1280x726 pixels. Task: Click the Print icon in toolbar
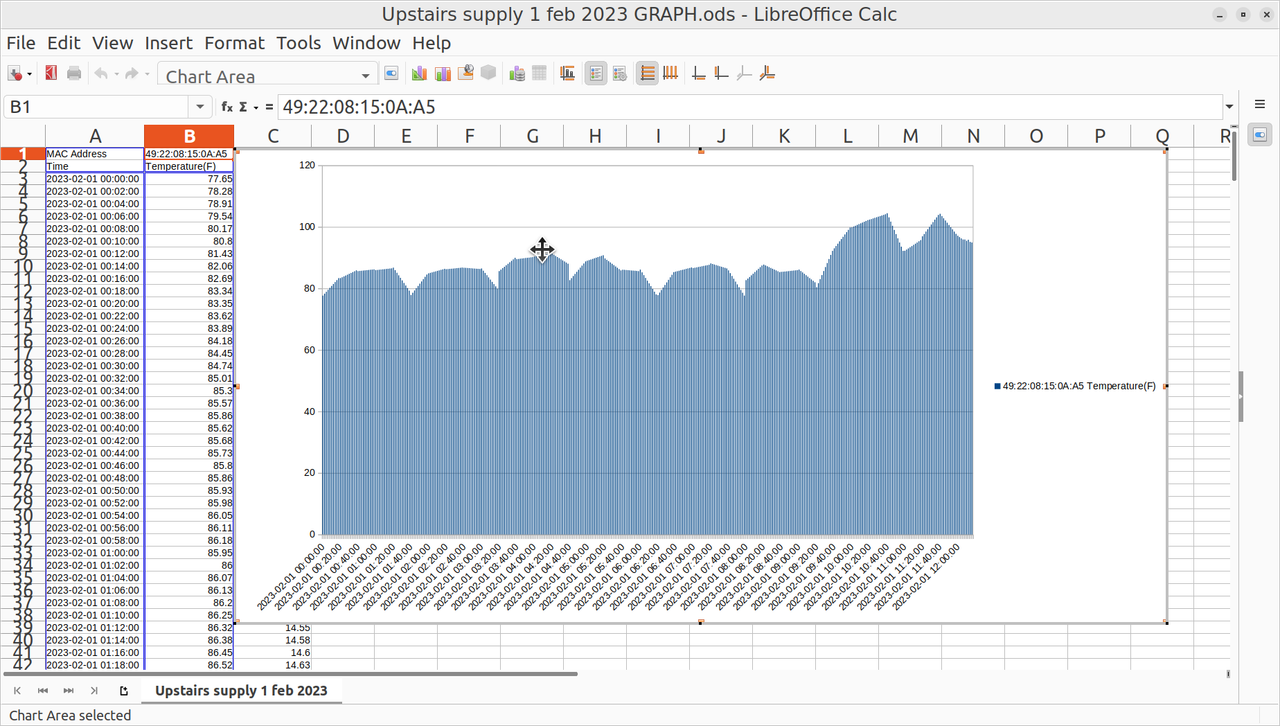[74, 73]
